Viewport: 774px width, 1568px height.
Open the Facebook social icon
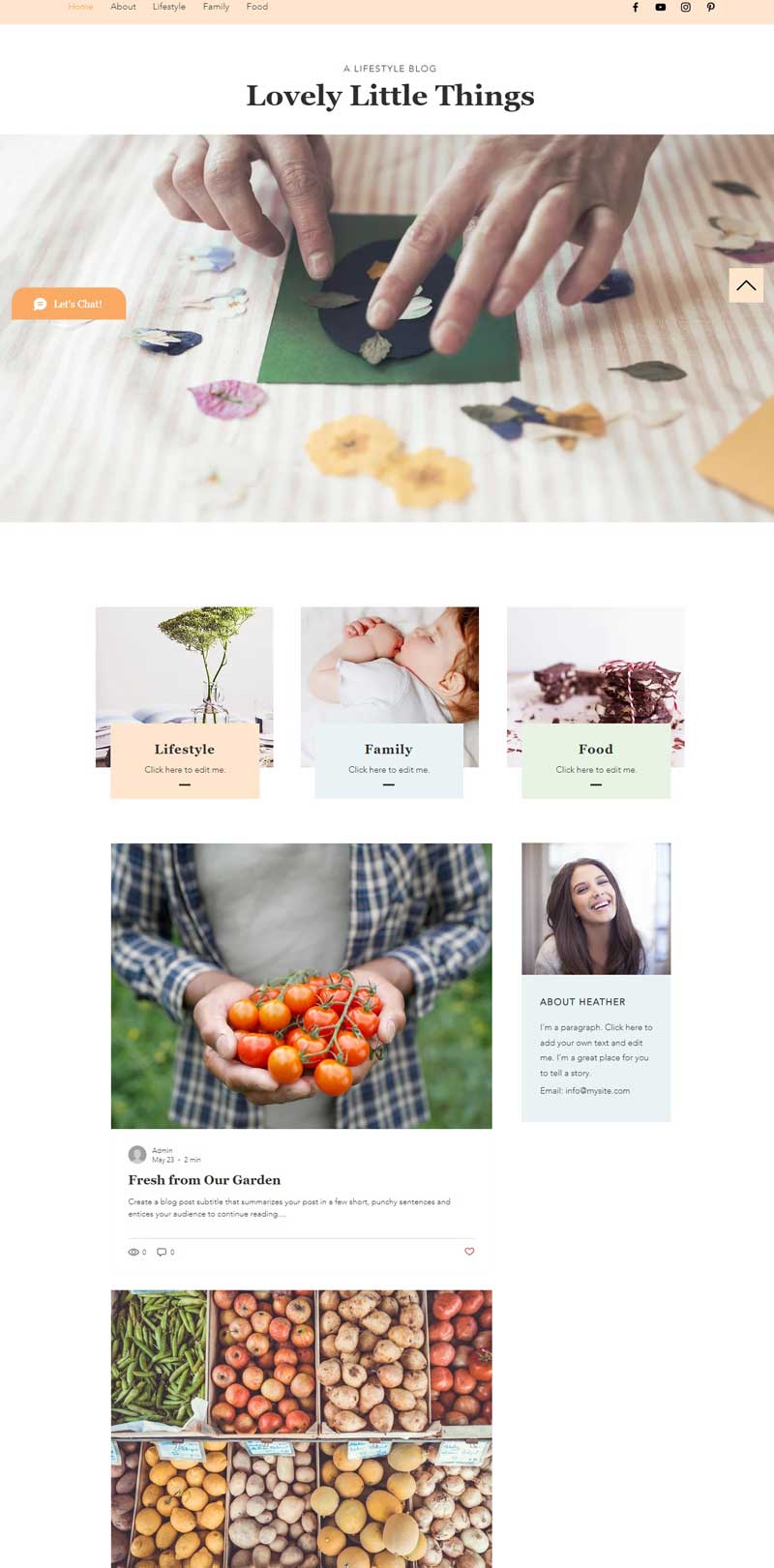click(x=635, y=7)
